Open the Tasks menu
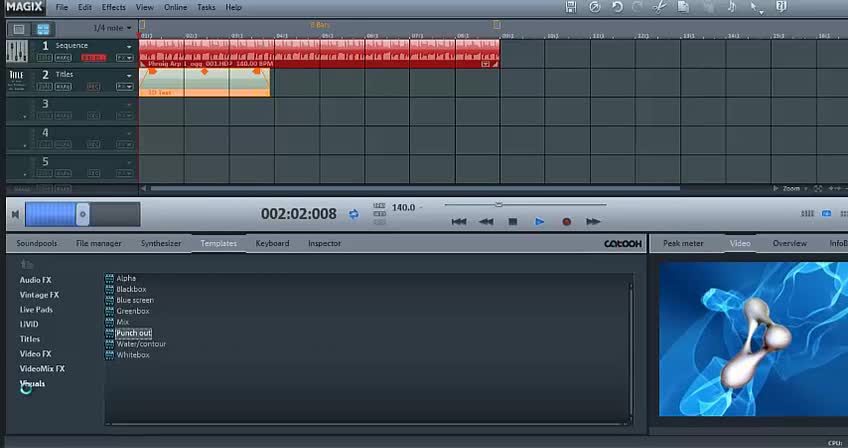The height and width of the screenshot is (448, 848). pos(206,7)
